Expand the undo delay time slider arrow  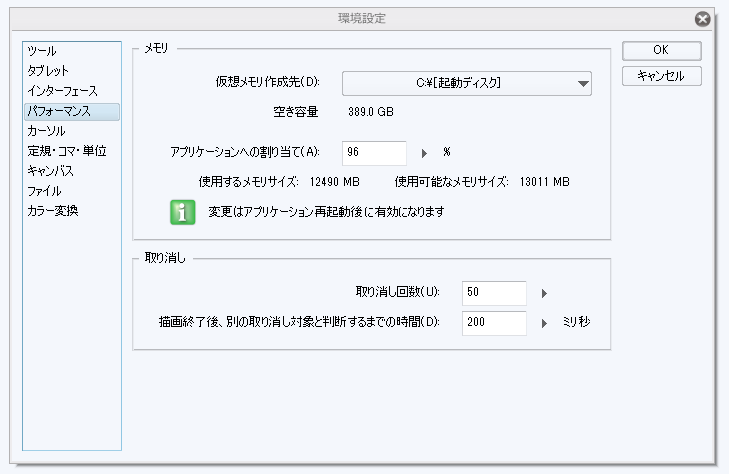tap(545, 323)
